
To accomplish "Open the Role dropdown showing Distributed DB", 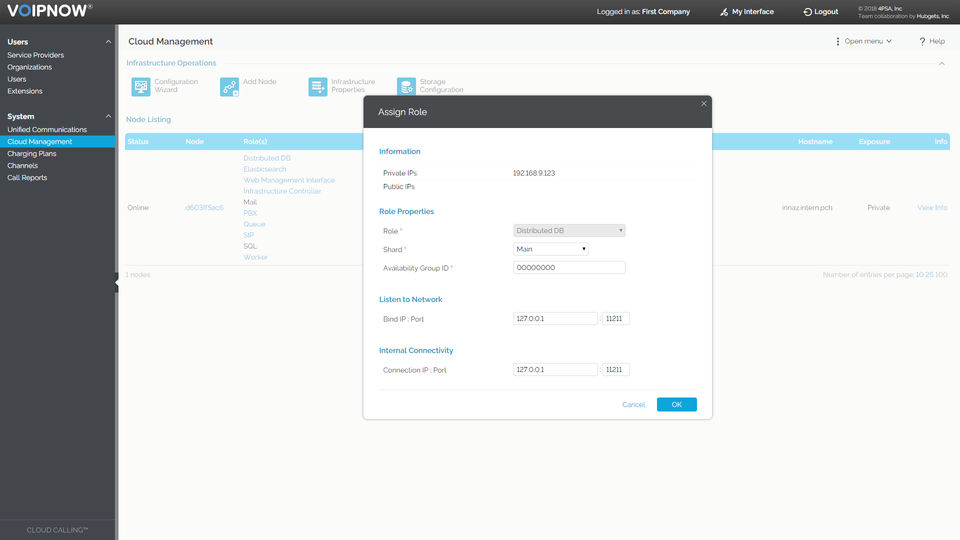I will [569, 231].
